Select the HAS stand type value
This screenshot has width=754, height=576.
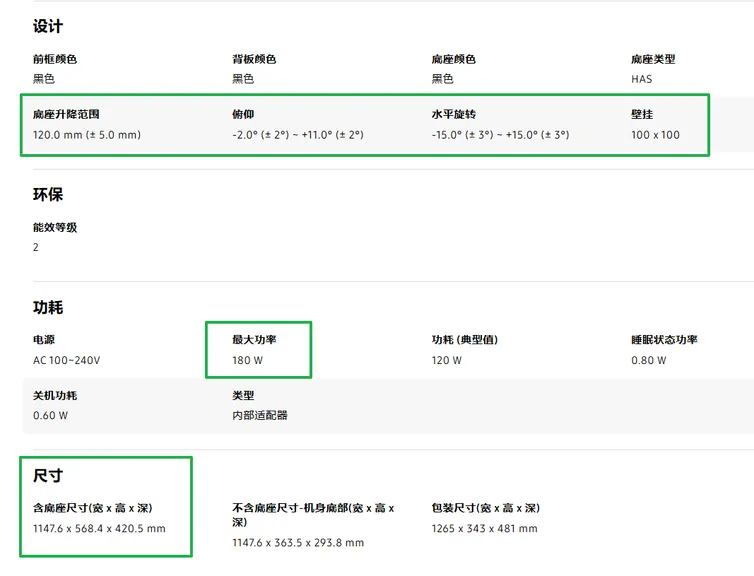pyautogui.click(x=641, y=79)
